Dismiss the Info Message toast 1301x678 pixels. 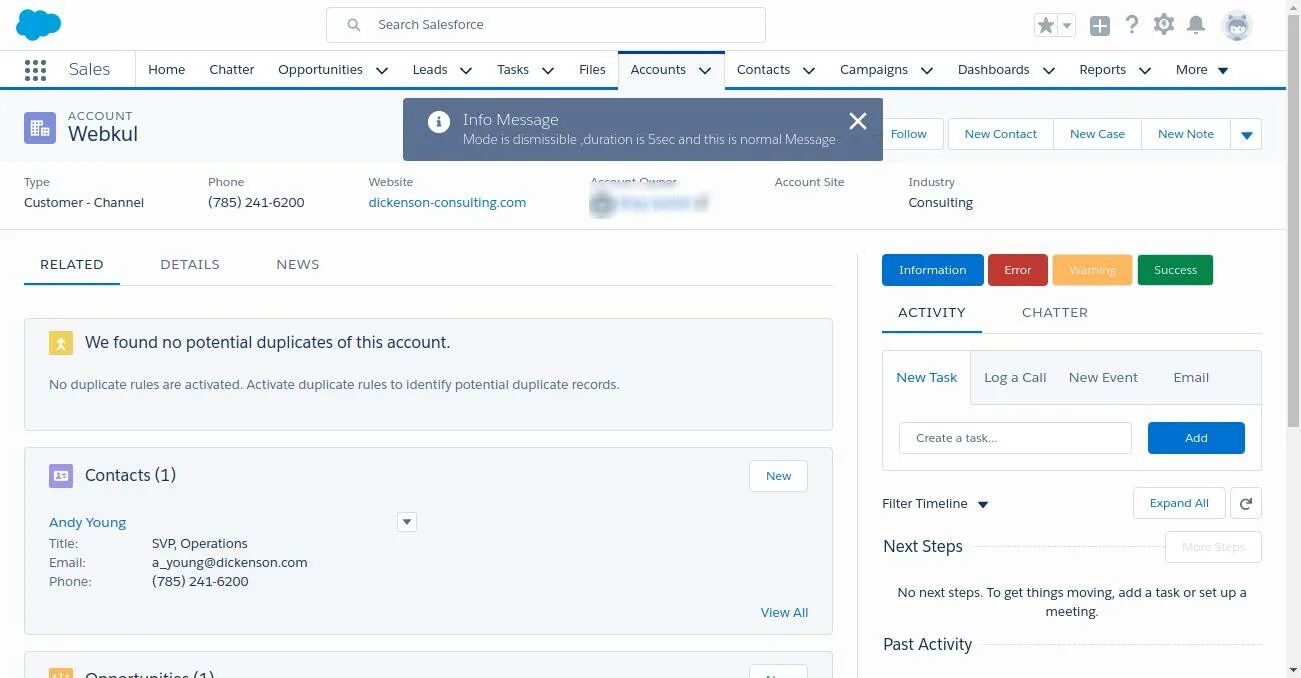coord(858,121)
